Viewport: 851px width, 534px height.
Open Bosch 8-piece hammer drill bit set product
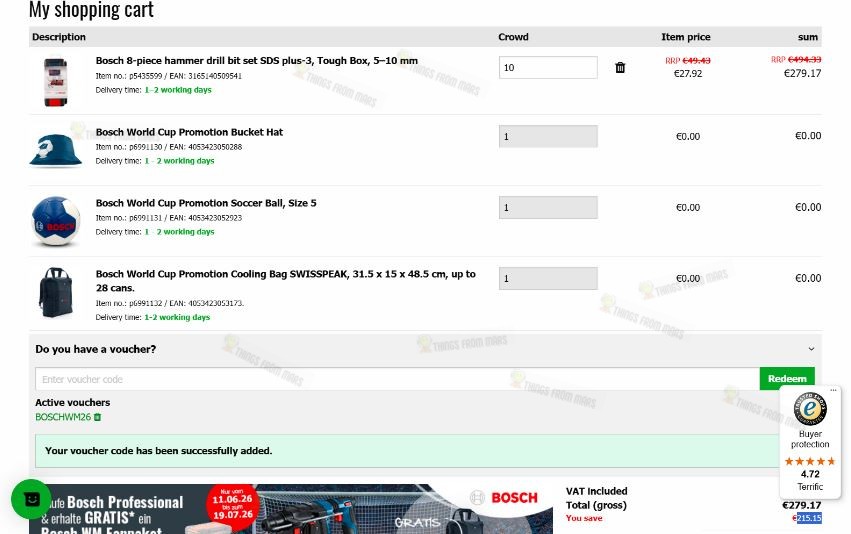point(257,60)
